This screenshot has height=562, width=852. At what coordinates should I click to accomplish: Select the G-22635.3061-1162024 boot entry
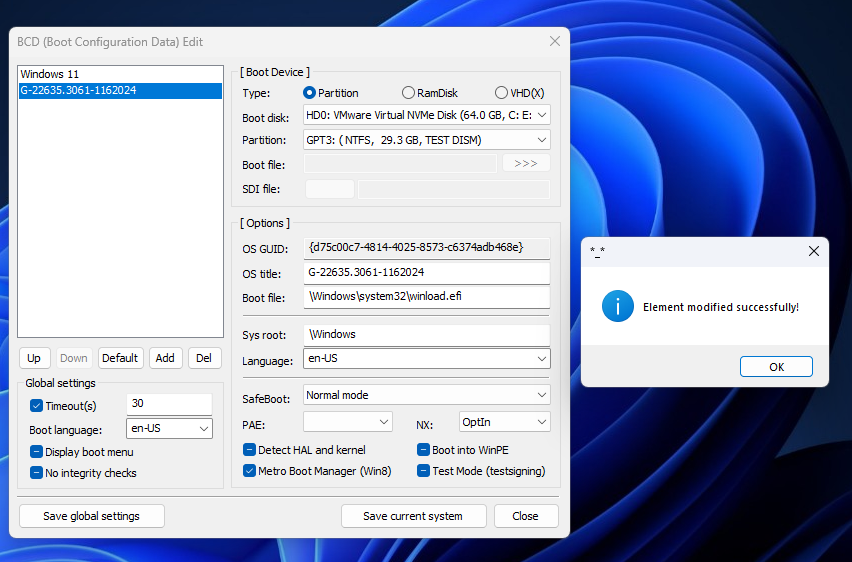(120, 90)
